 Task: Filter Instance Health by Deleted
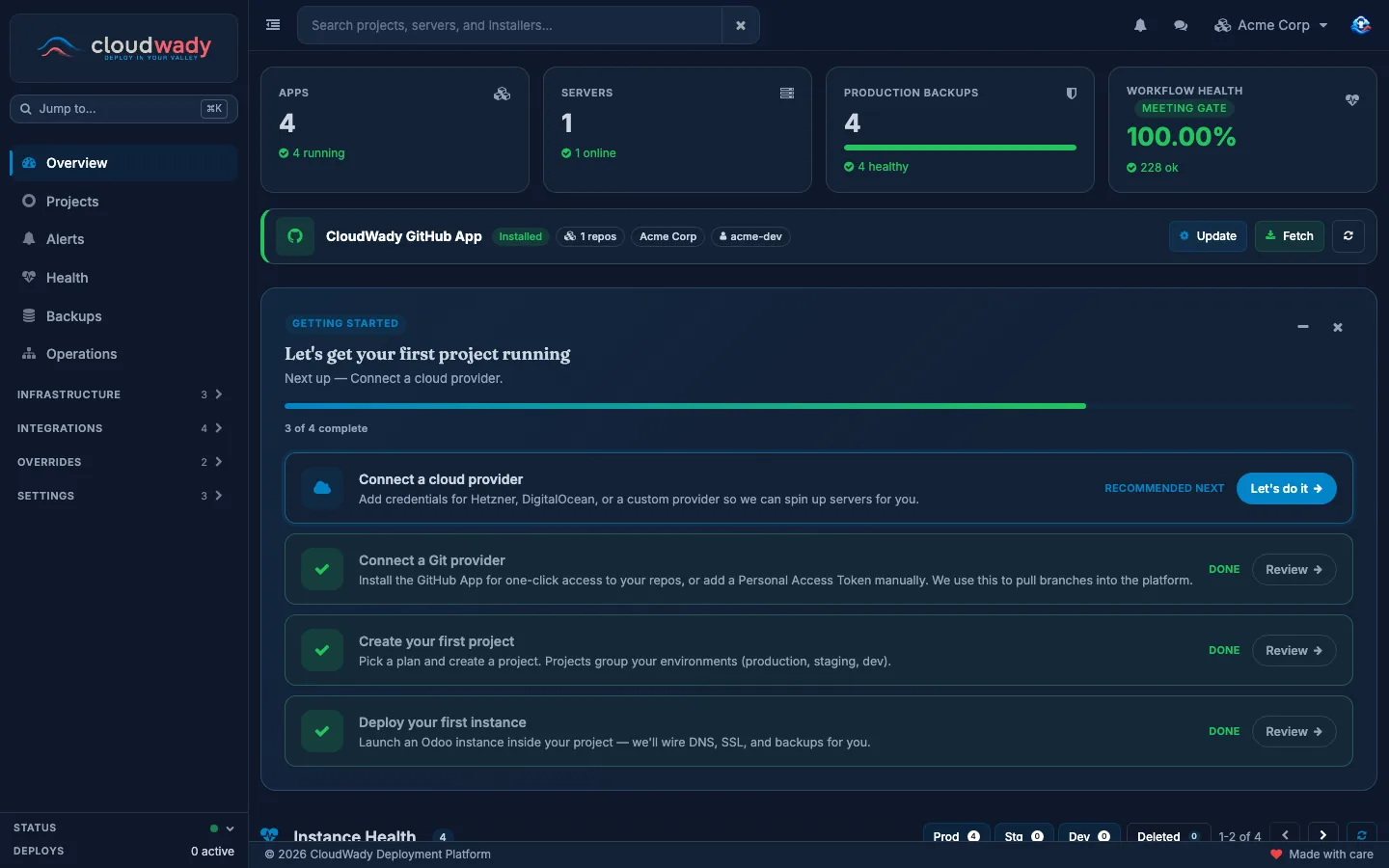coord(1168,835)
